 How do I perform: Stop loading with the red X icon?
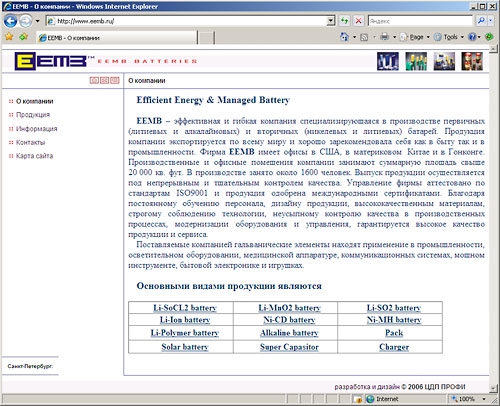[x=358, y=21]
